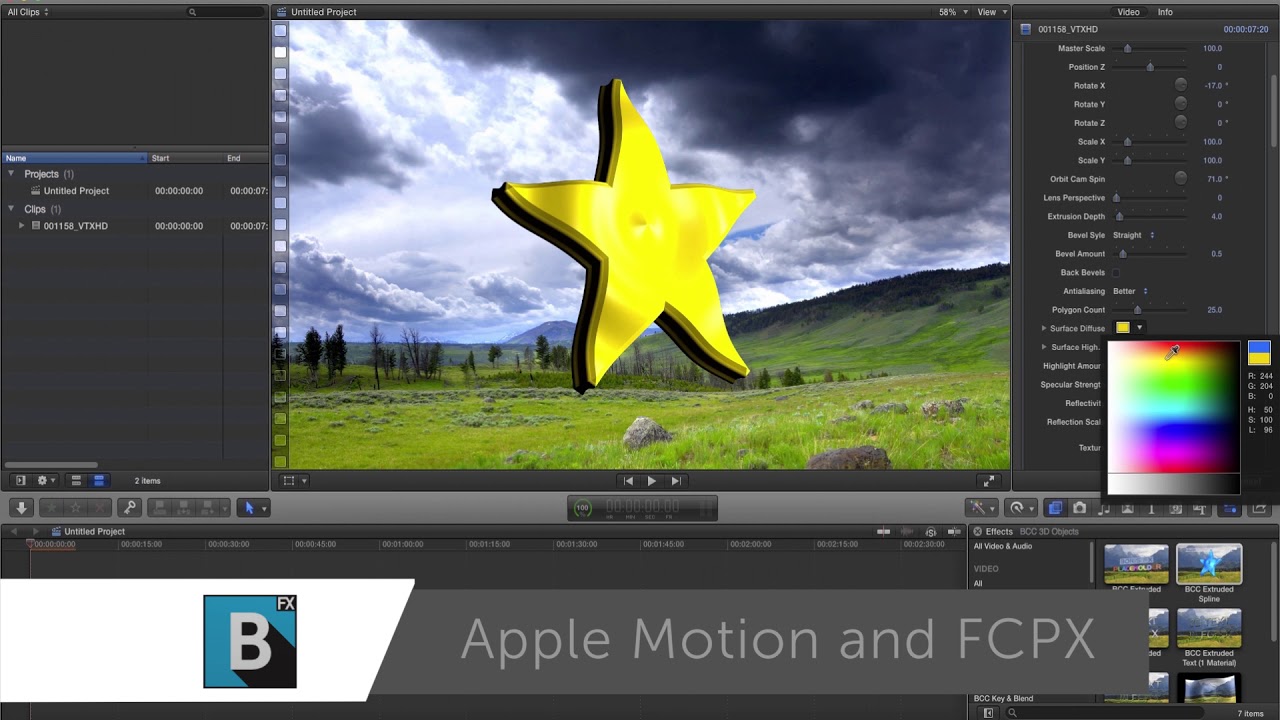This screenshot has width=1280, height=720.
Task: Expand Surface Diffuse disclosure triangle
Action: coord(1044,328)
